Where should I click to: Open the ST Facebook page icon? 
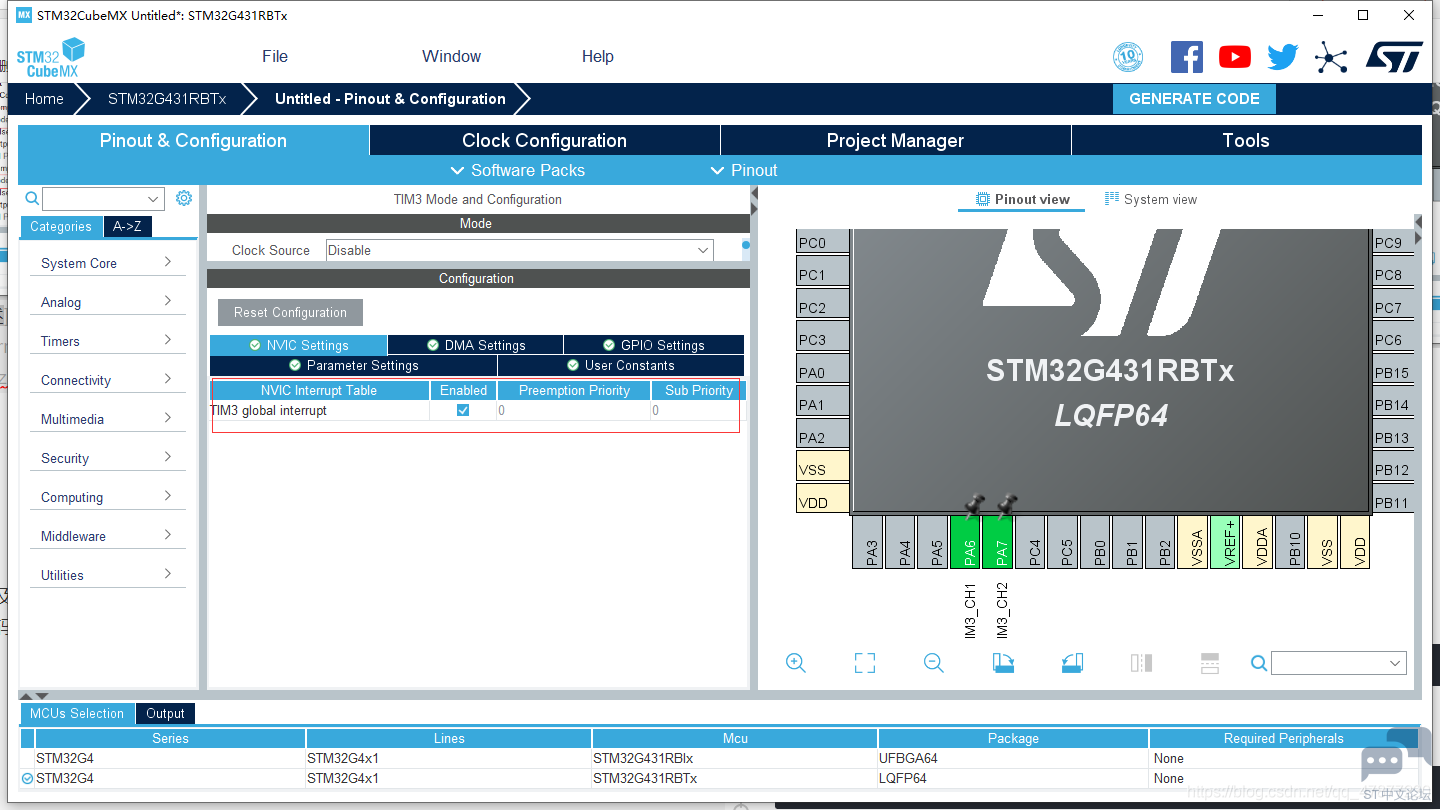pyautogui.click(x=1187, y=57)
